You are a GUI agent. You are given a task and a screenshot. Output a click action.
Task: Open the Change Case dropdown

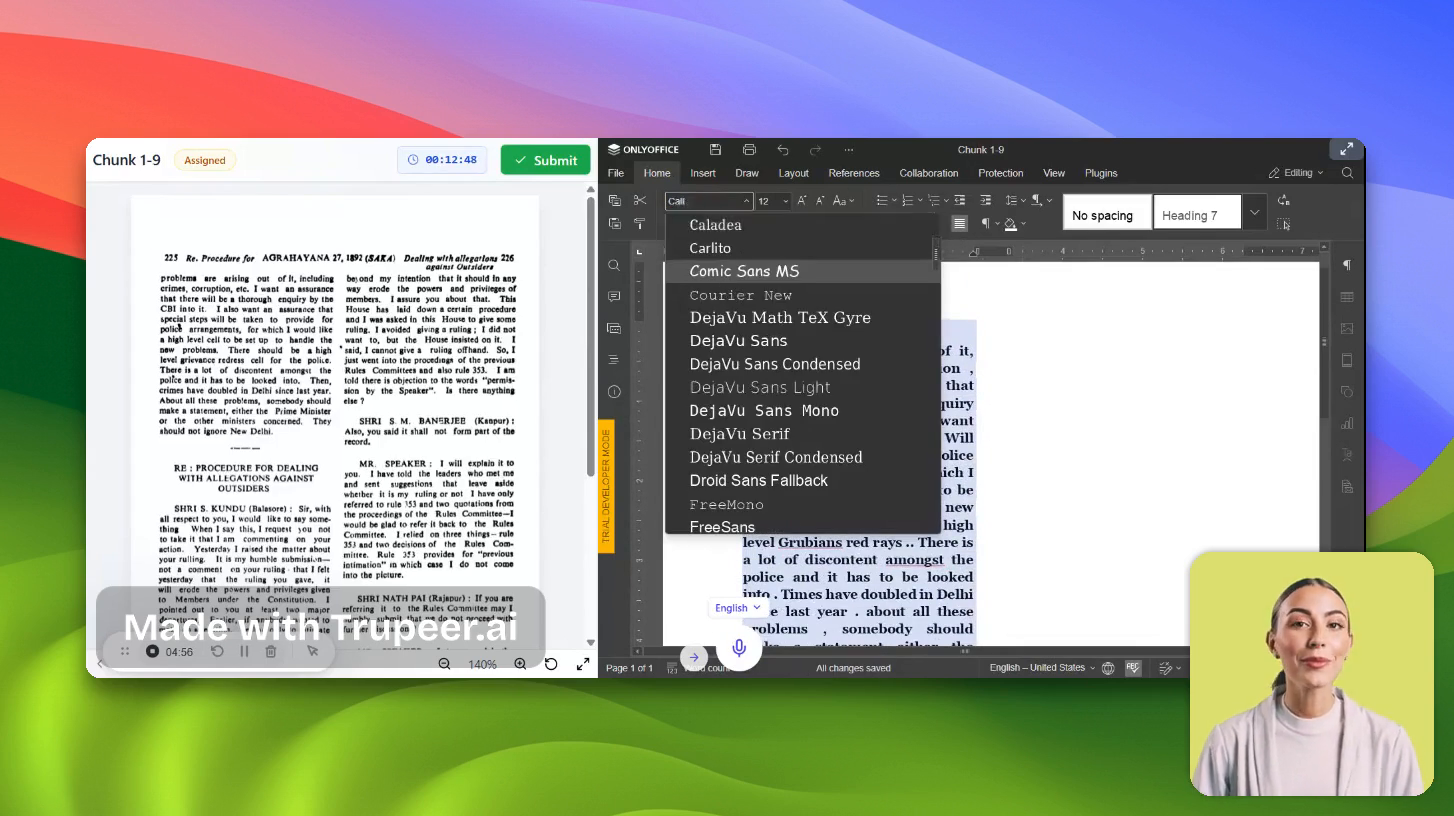click(844, 201)
